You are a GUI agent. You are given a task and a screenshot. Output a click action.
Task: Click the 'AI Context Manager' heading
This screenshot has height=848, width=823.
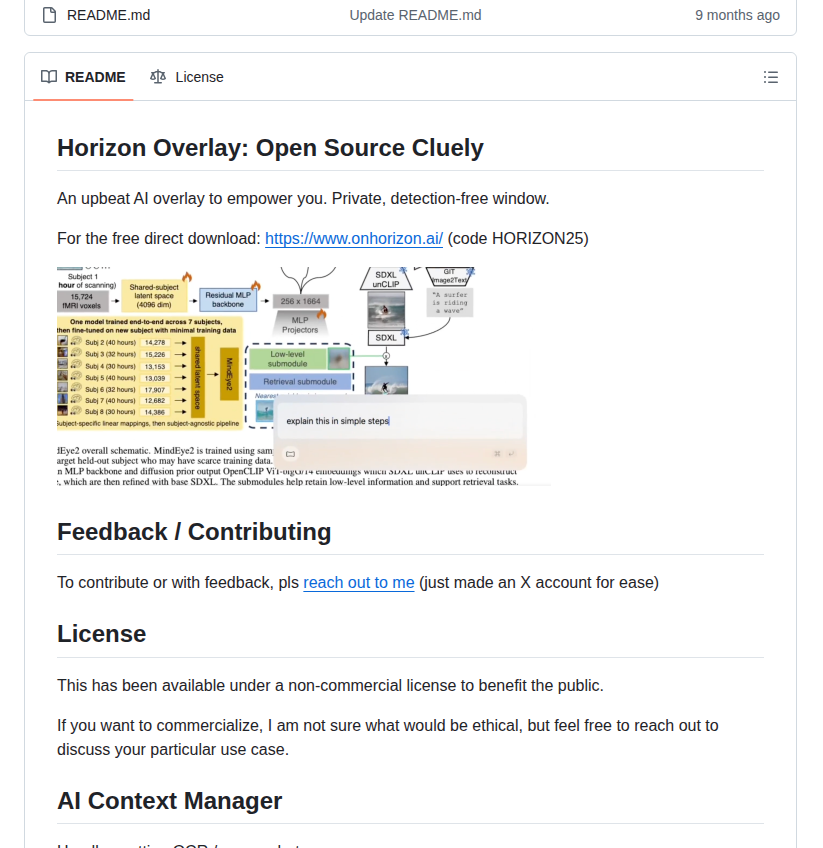(170, 801)
